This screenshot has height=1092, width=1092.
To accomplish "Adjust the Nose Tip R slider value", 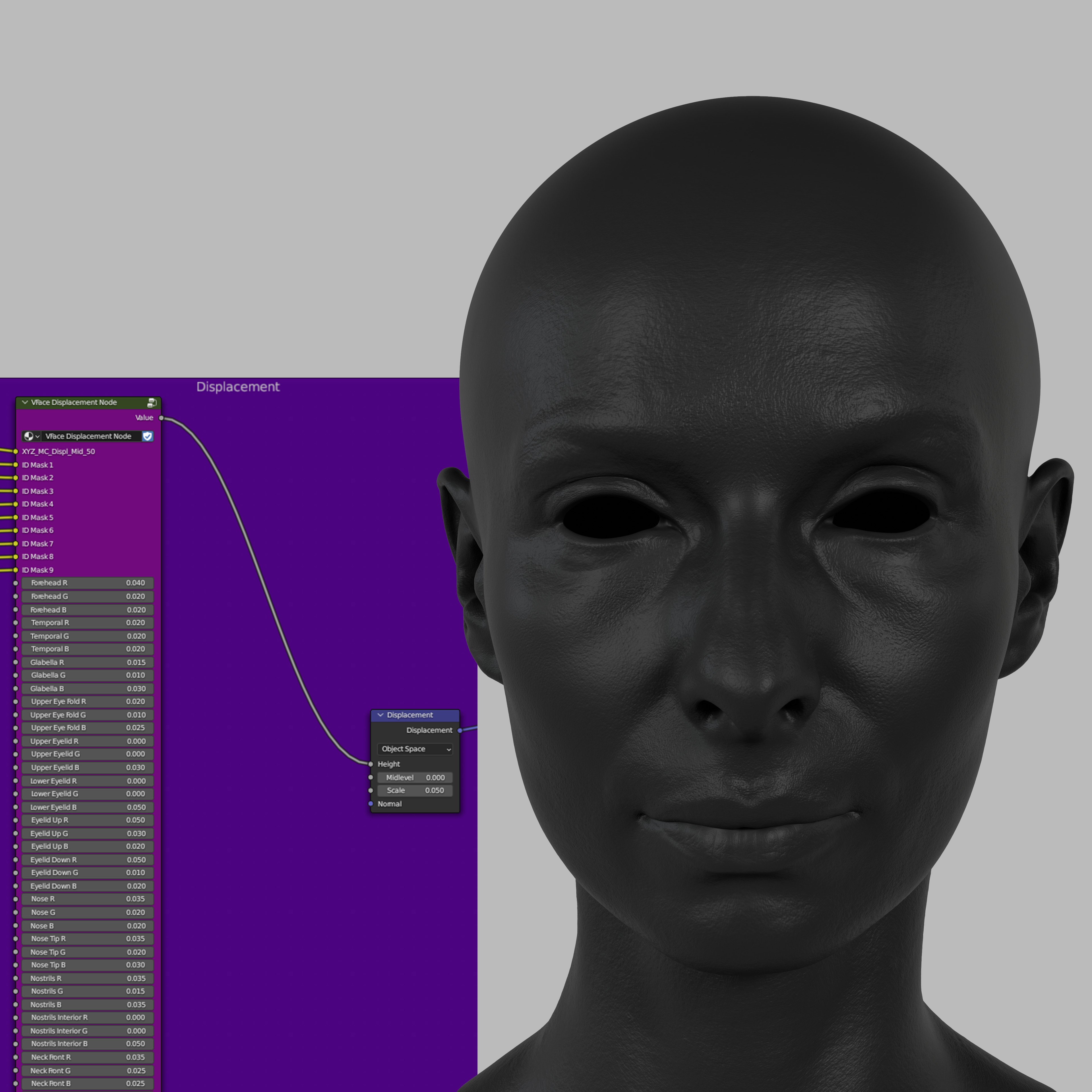I will [88, 938].
